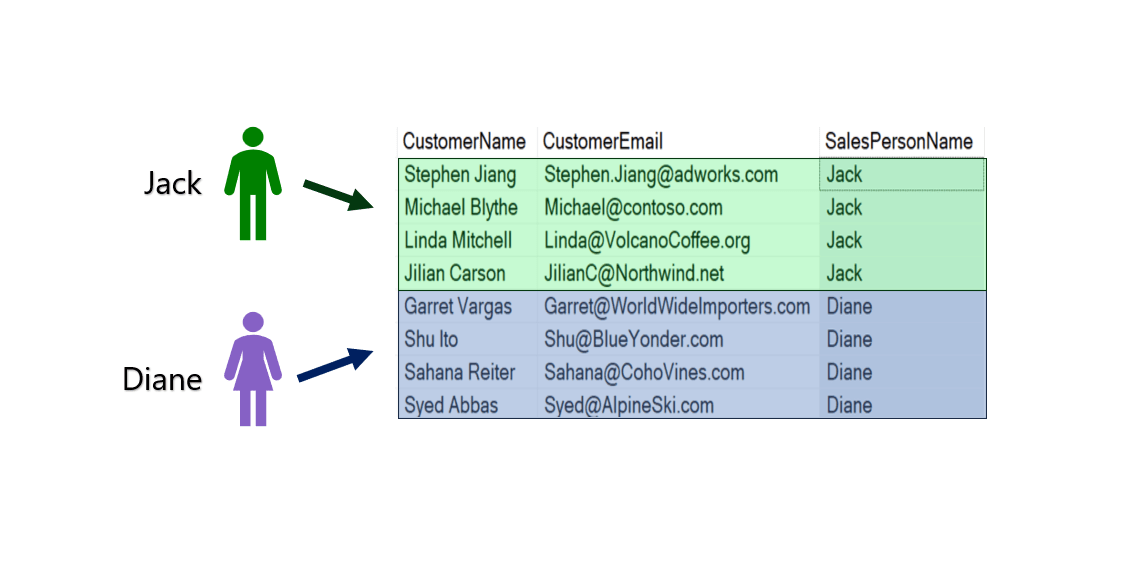The image size is (1132, 572).
Task: Select the SalesPersonName column header
Action: coord(902,142)
